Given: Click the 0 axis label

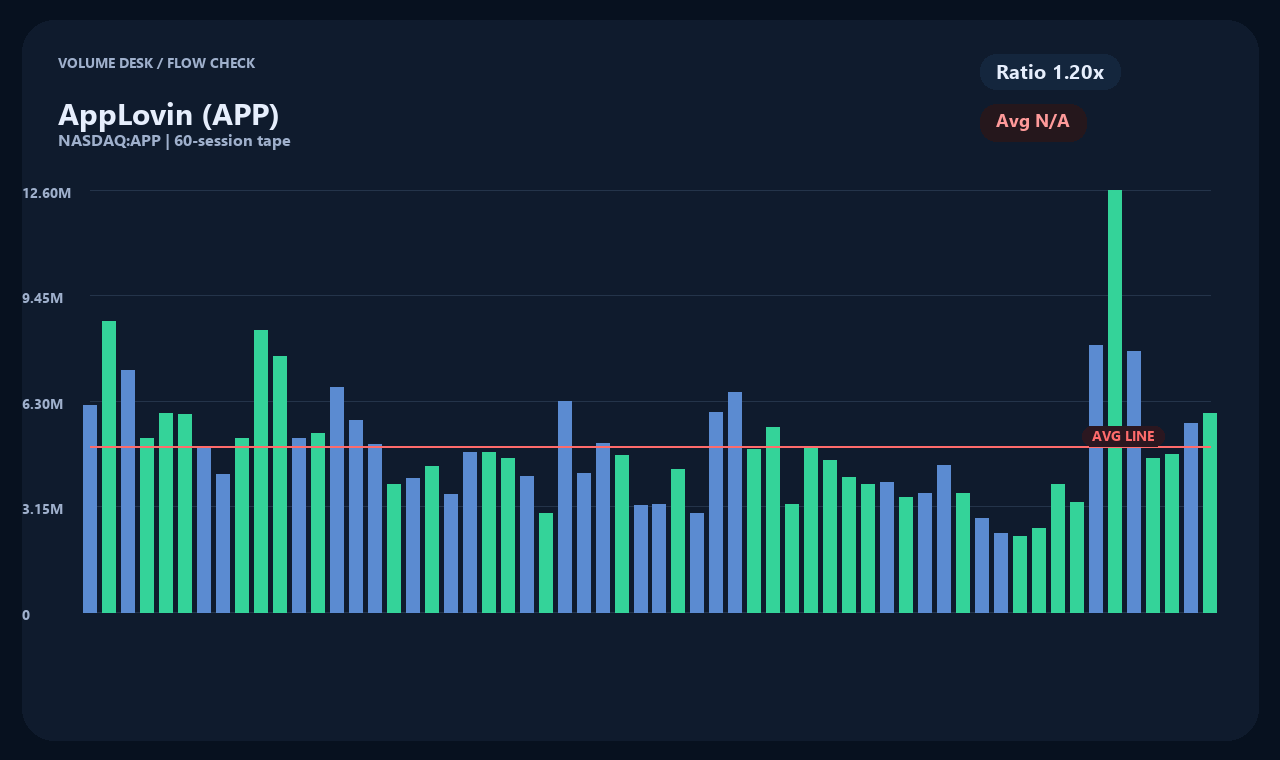Looking at the screenshot, I should (x=26, y=615).
